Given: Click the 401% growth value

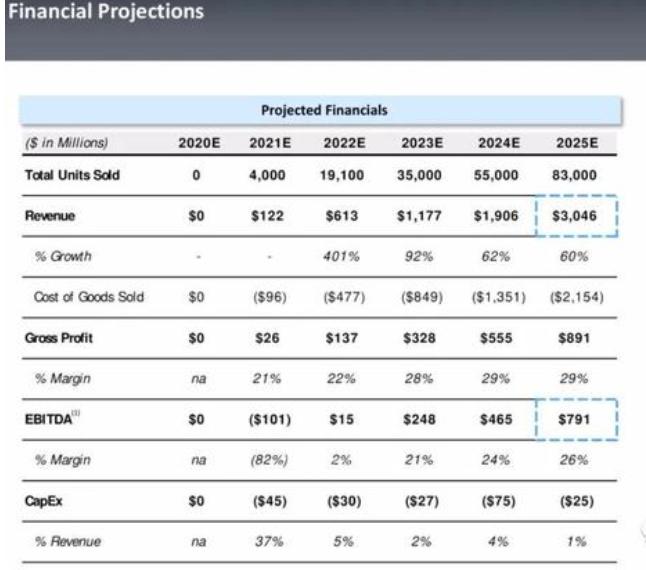Looking at the screenshot, I should 344,256.
